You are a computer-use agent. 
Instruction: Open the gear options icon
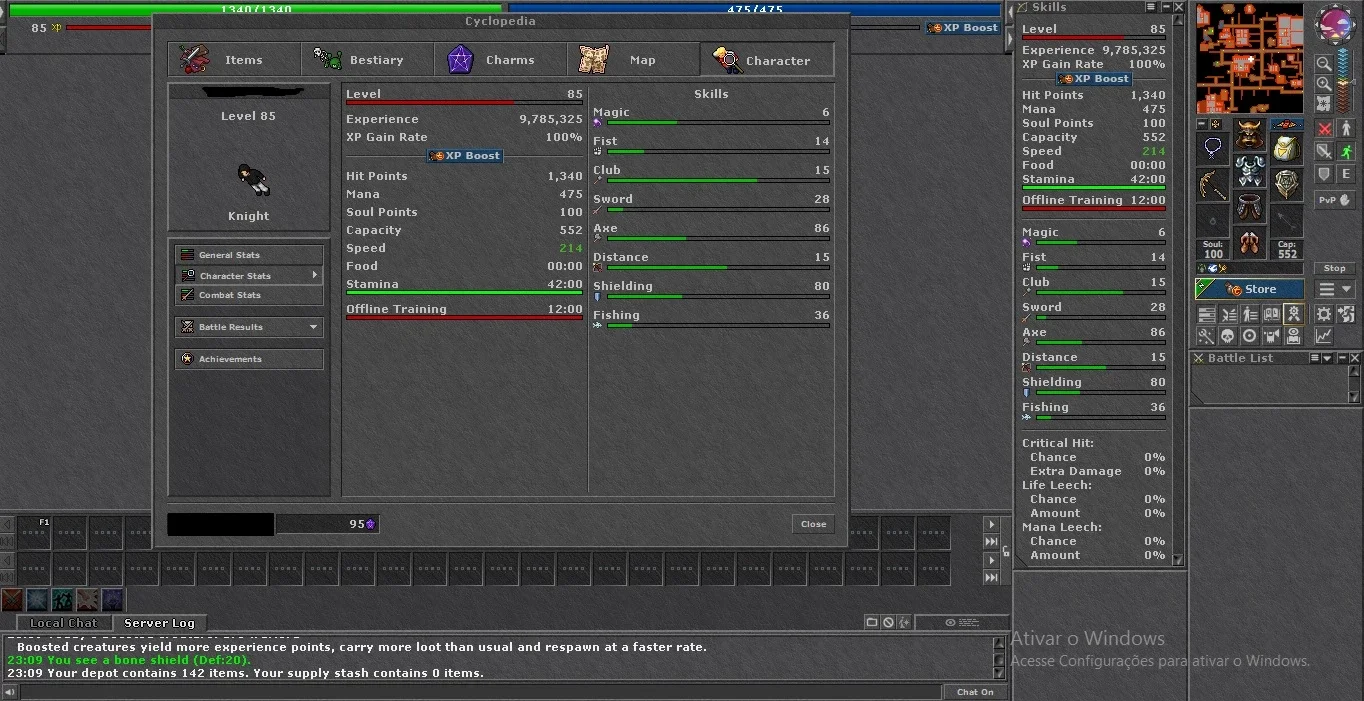(1323, 314)
